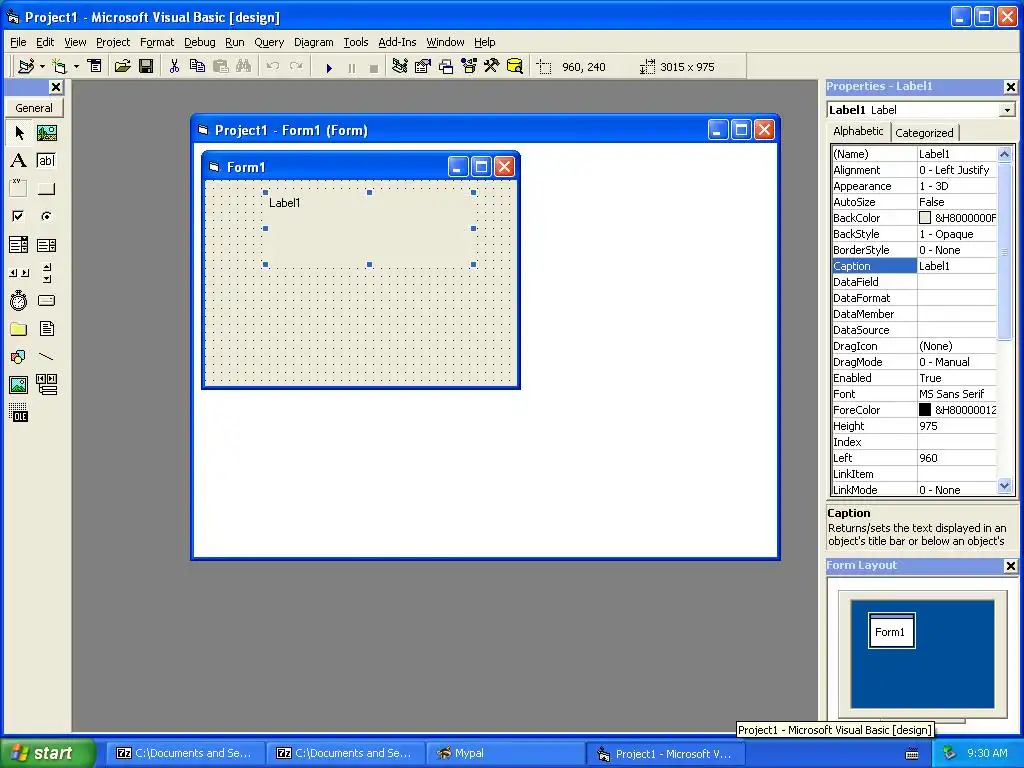Switch to the Categorized properties tab
1024x768 pixels.
click(924, 133)
